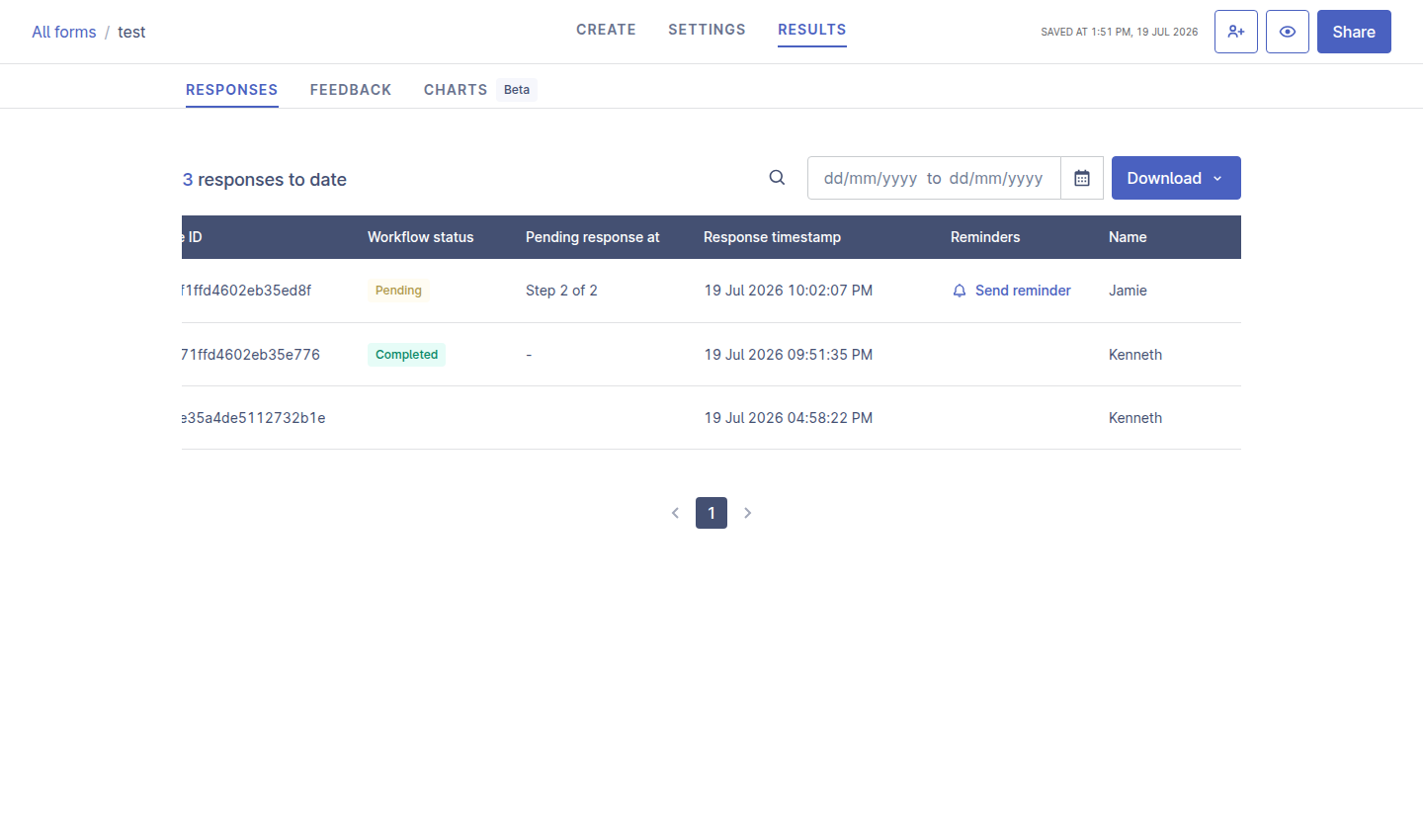Click response ID ending 35e776
The image size is (1423, 840).
coord(251,355)
